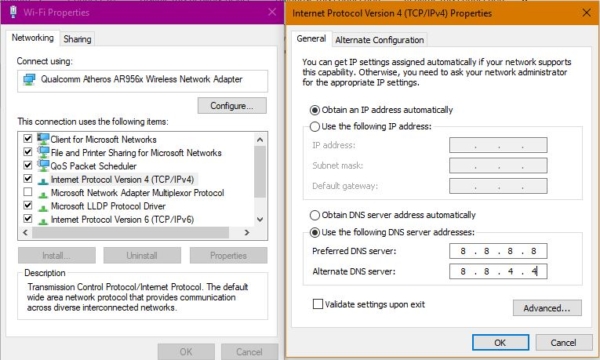This screenshot has width=600, height=360.
Task: Click the horizontal scroll right arrow
Action: (x=247, y=232)
